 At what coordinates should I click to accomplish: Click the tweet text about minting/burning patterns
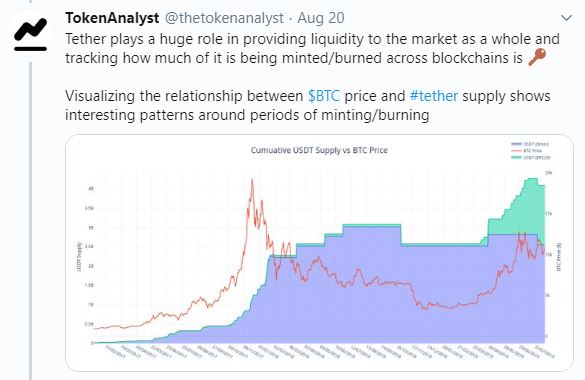[308, 105]
